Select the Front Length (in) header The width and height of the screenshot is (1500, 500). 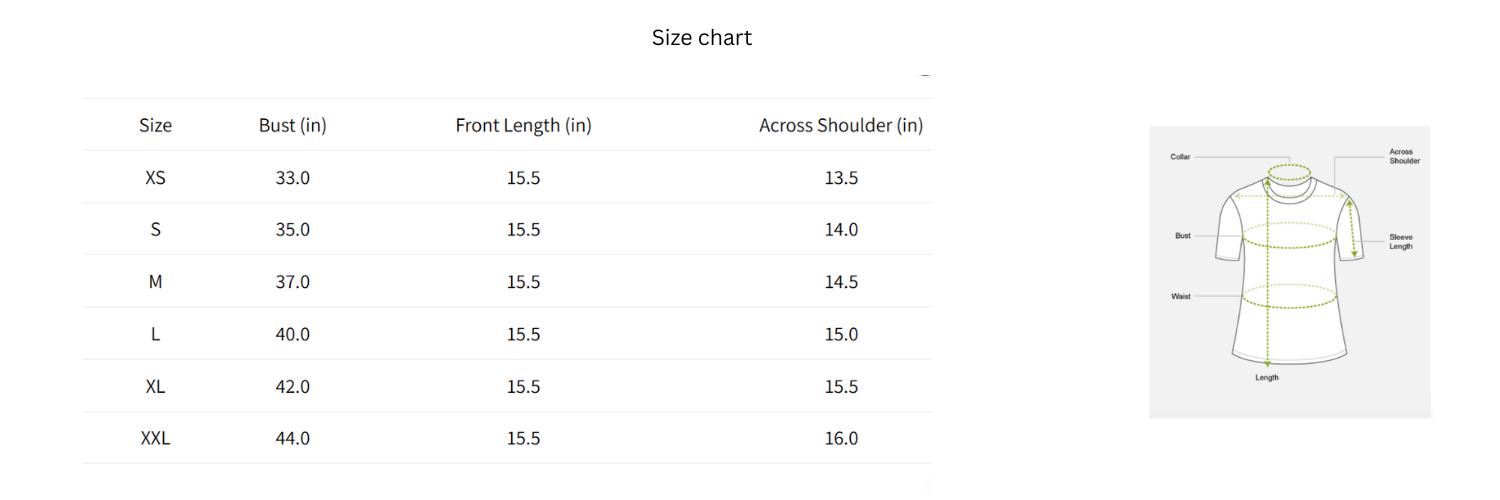coord(523,125)
